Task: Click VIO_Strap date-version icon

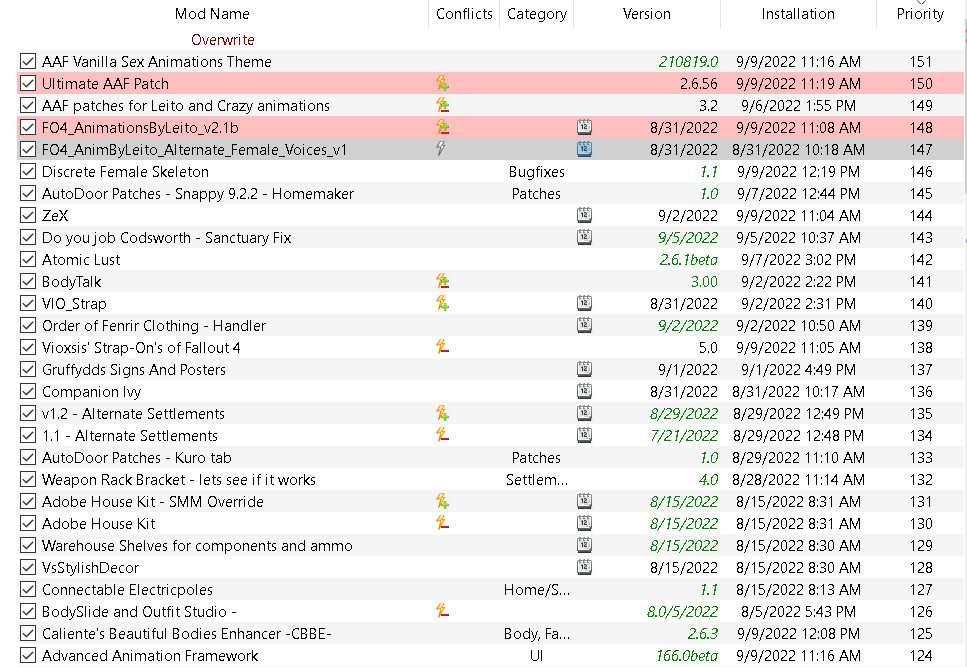Action: 584,303
